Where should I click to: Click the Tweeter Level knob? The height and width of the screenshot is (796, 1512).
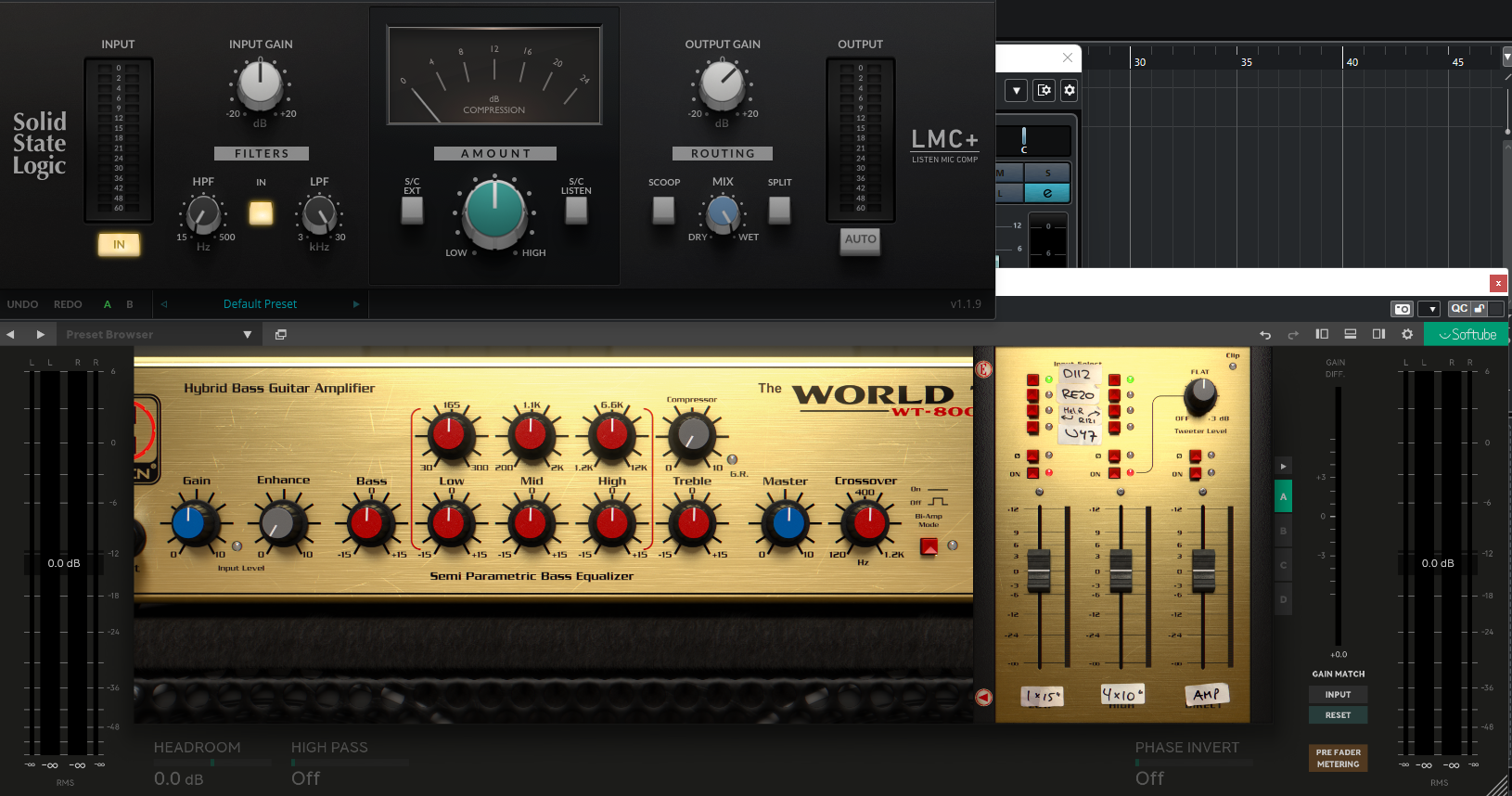point(1200,394)
